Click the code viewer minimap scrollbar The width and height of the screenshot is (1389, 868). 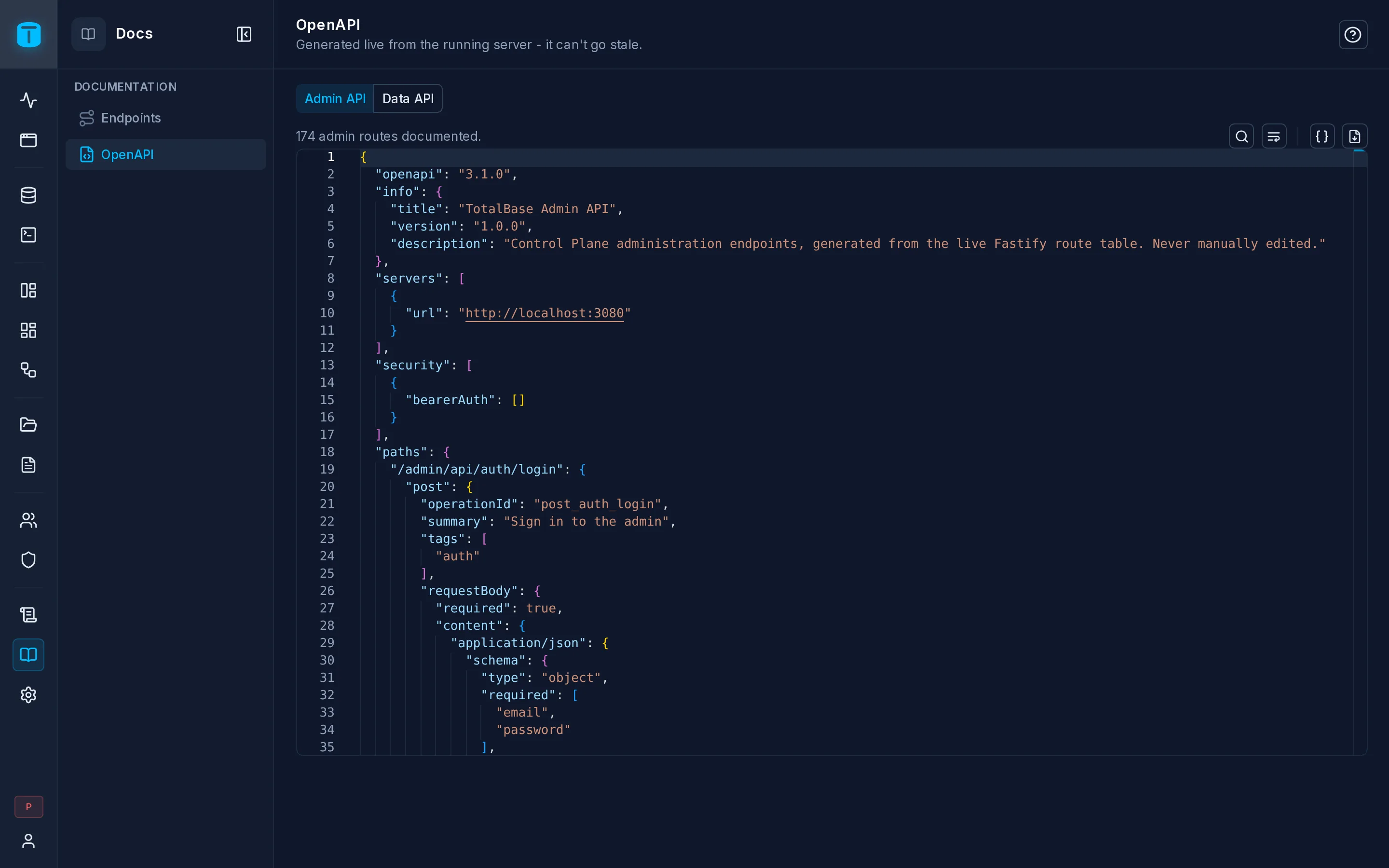pos(1360,452)
